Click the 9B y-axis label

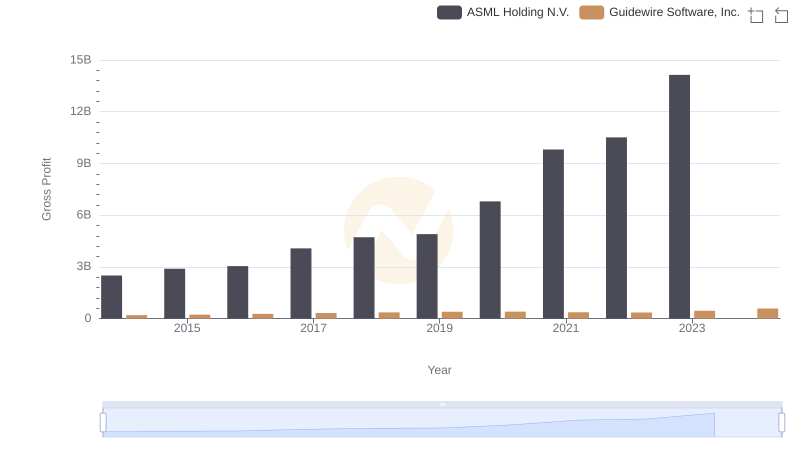coord(84,163)
